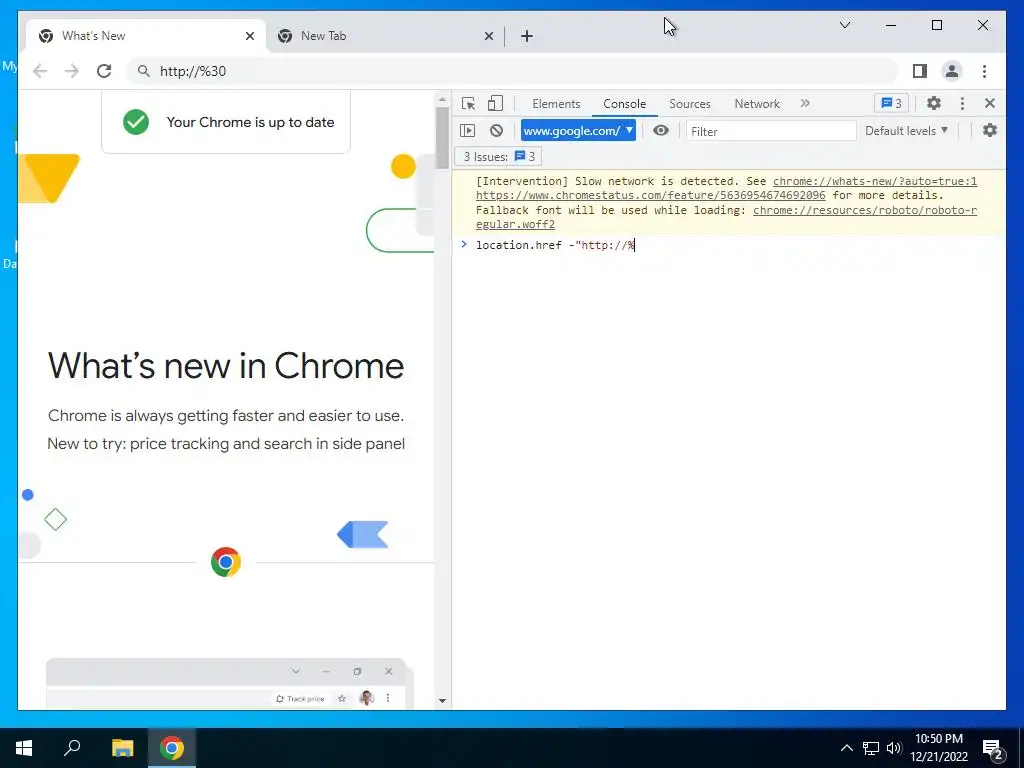Open chrome://whats-new/?auto=true:1 source link
1024x768 pixels.
tap(875, 182)
